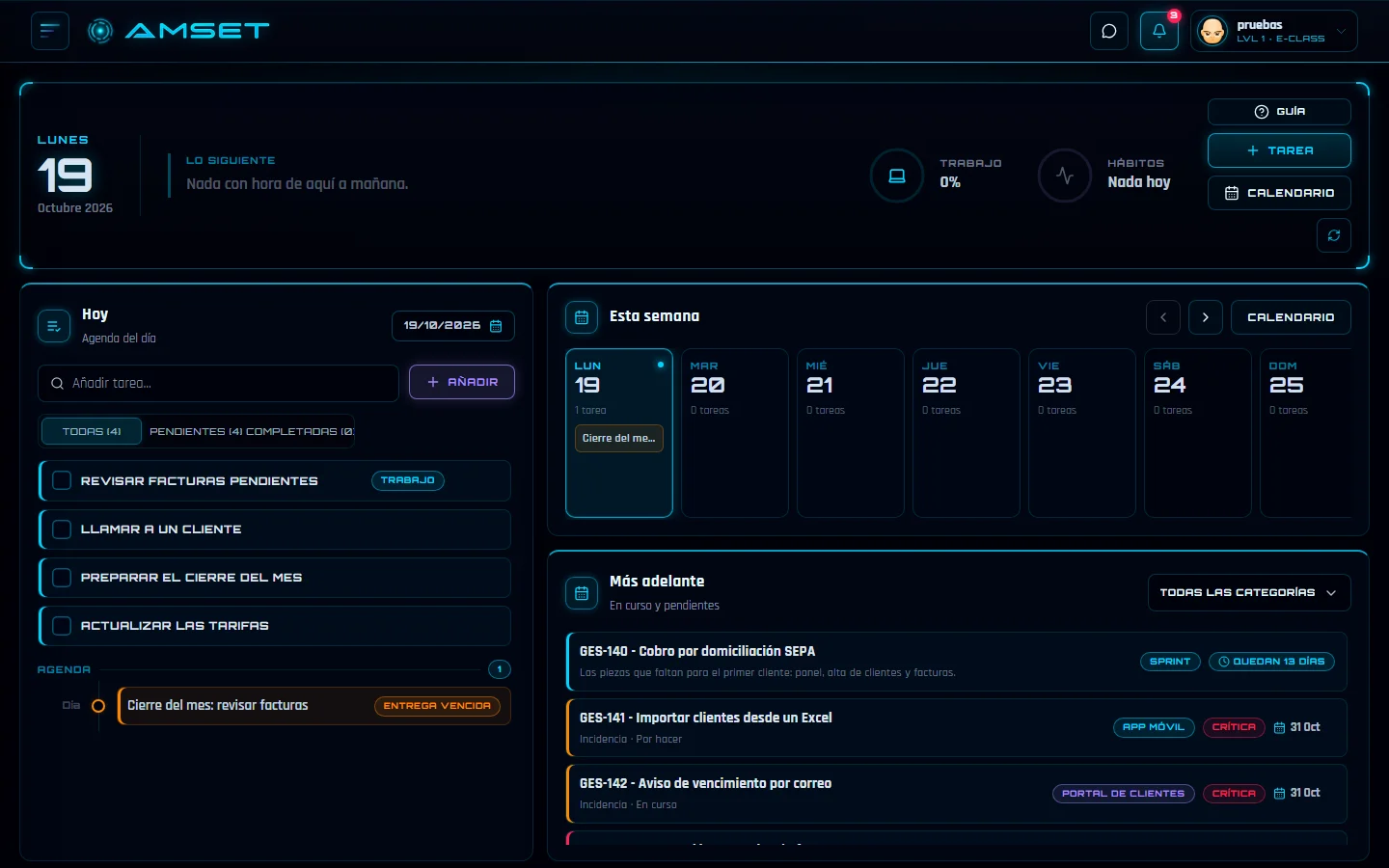Image resolution: width=1389 pixels, height=868 pixels.
Task: Open the sidebar menu icon
Action: point(50,31)
